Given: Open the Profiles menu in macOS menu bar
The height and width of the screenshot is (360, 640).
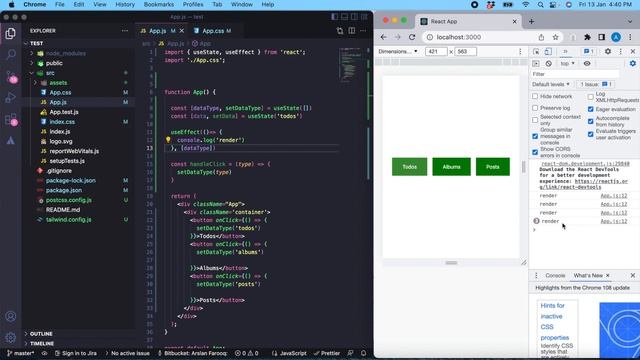Looking at the screenshot, I should coord(193,4).
